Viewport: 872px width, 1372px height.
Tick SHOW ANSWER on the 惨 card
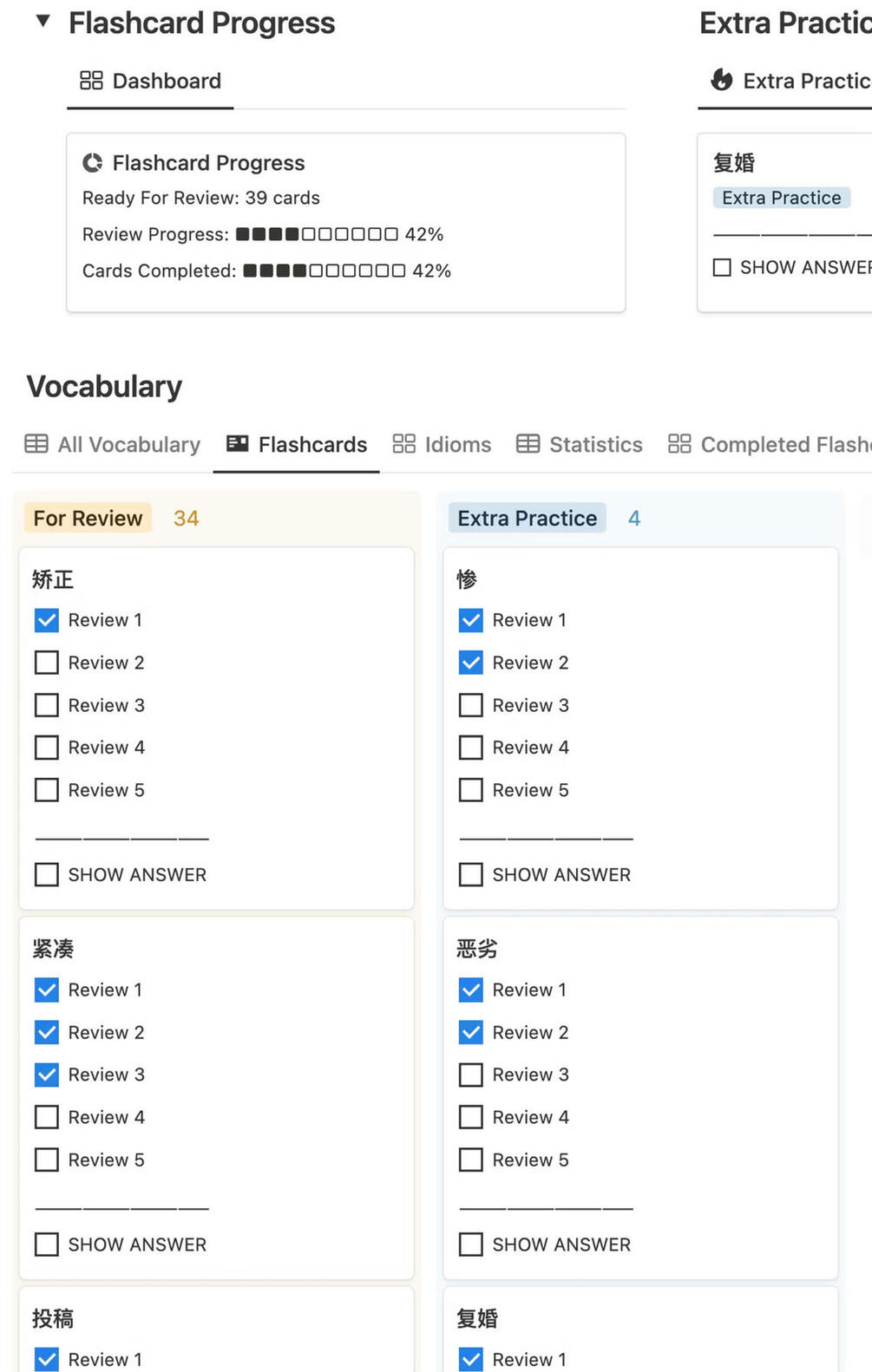point(471,874)
